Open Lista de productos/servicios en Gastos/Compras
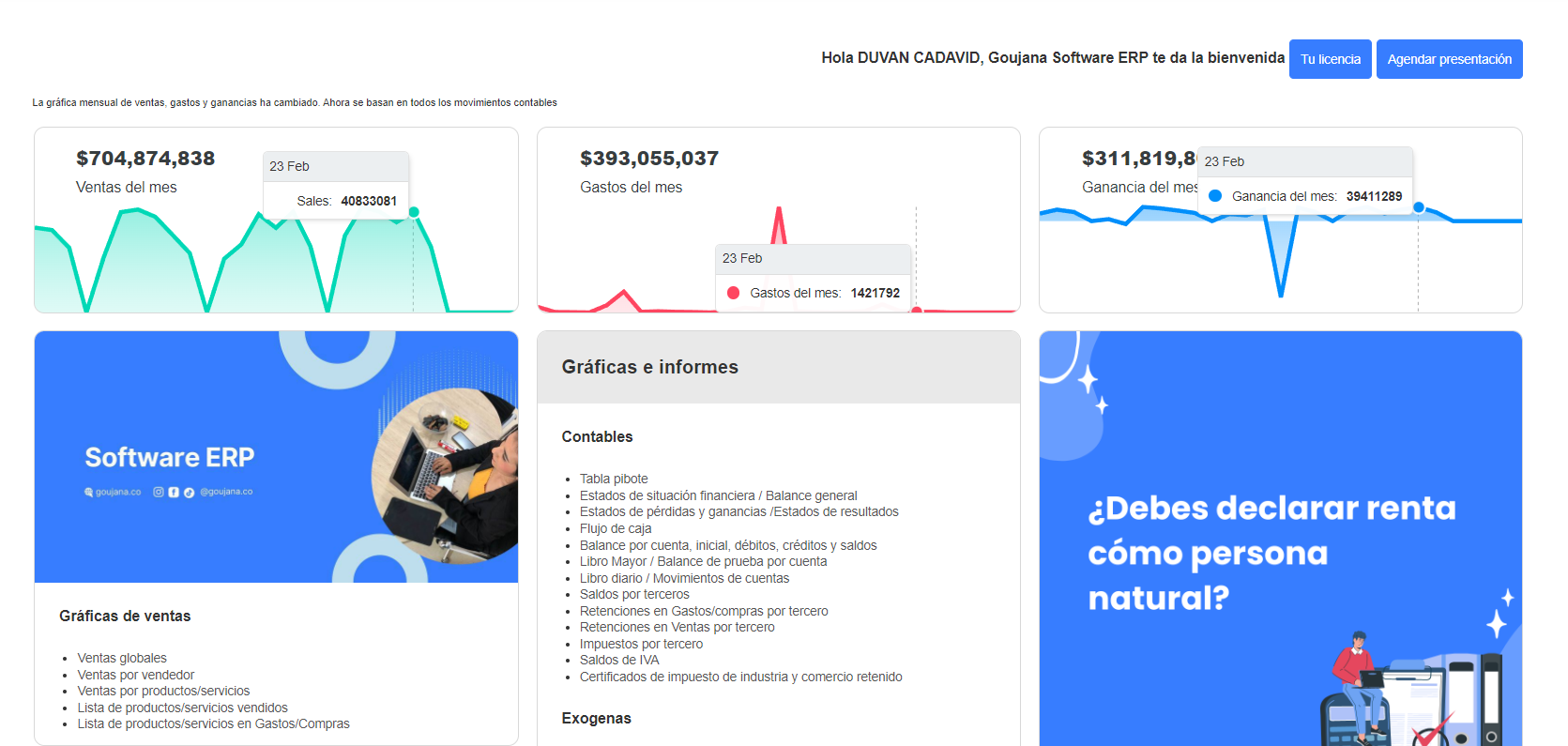This screenshot has width=1568, height=746. pyautogui.click(x=213, y=723)
